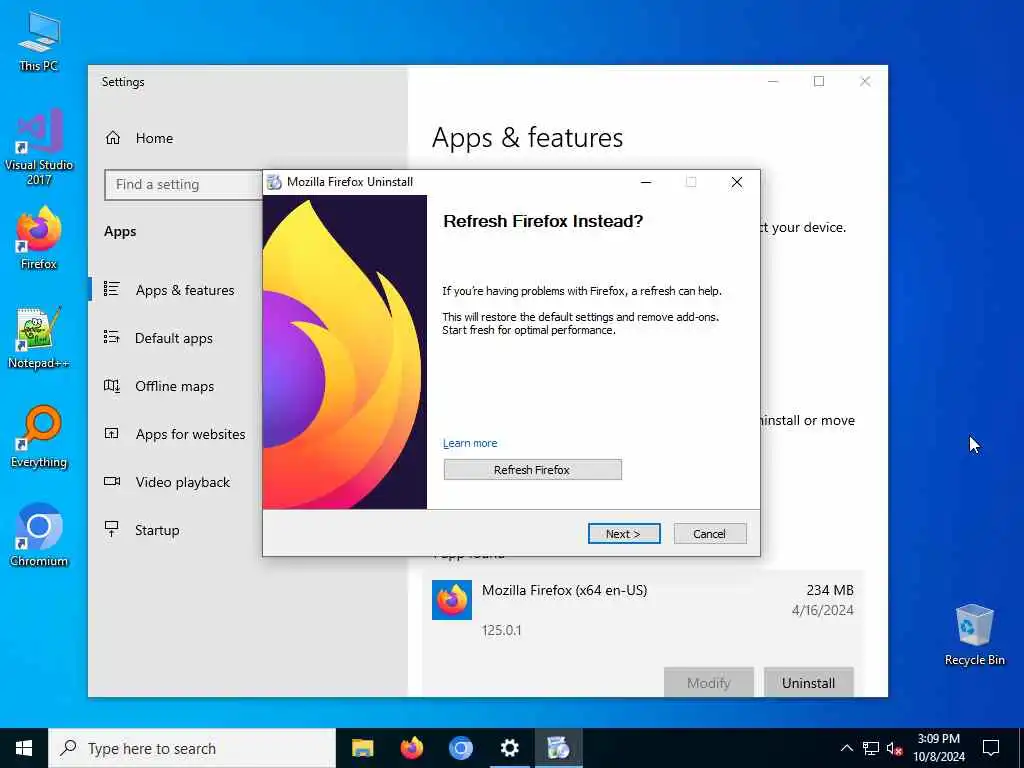
Task: Click the Find a setting field
Action: (x=184, y=184)
